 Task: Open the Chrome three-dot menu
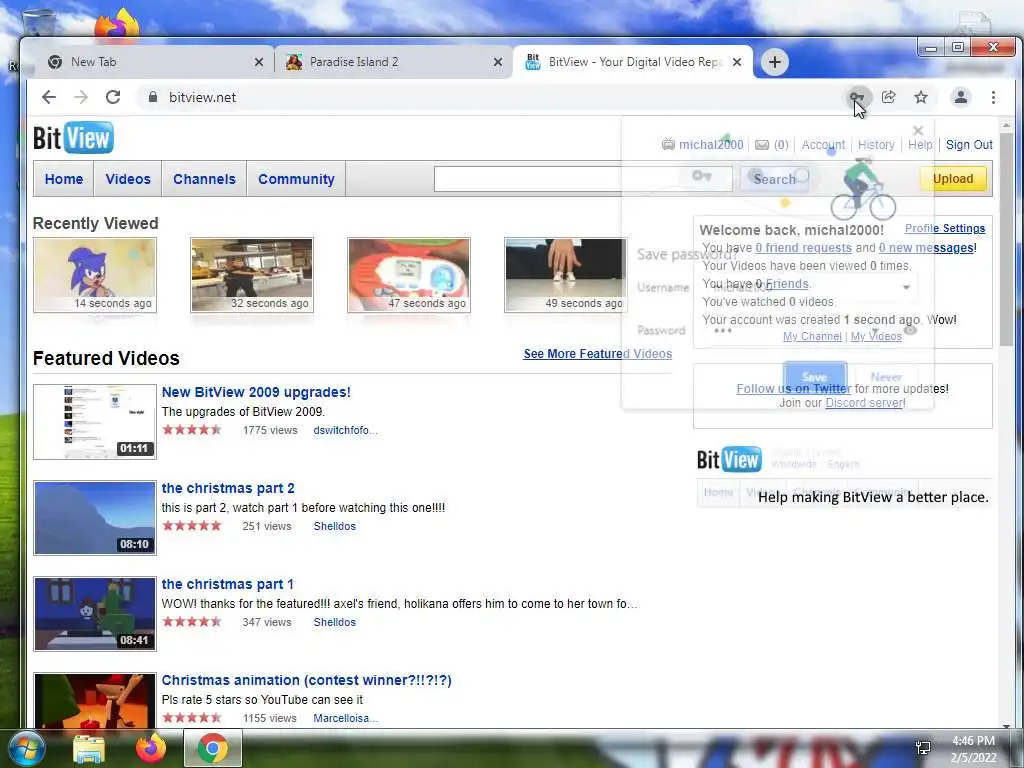993,97
